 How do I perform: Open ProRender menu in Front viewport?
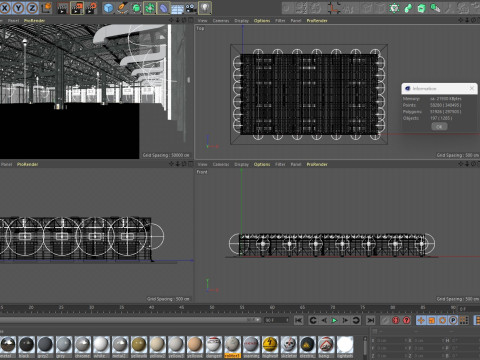tap(317, 164)
